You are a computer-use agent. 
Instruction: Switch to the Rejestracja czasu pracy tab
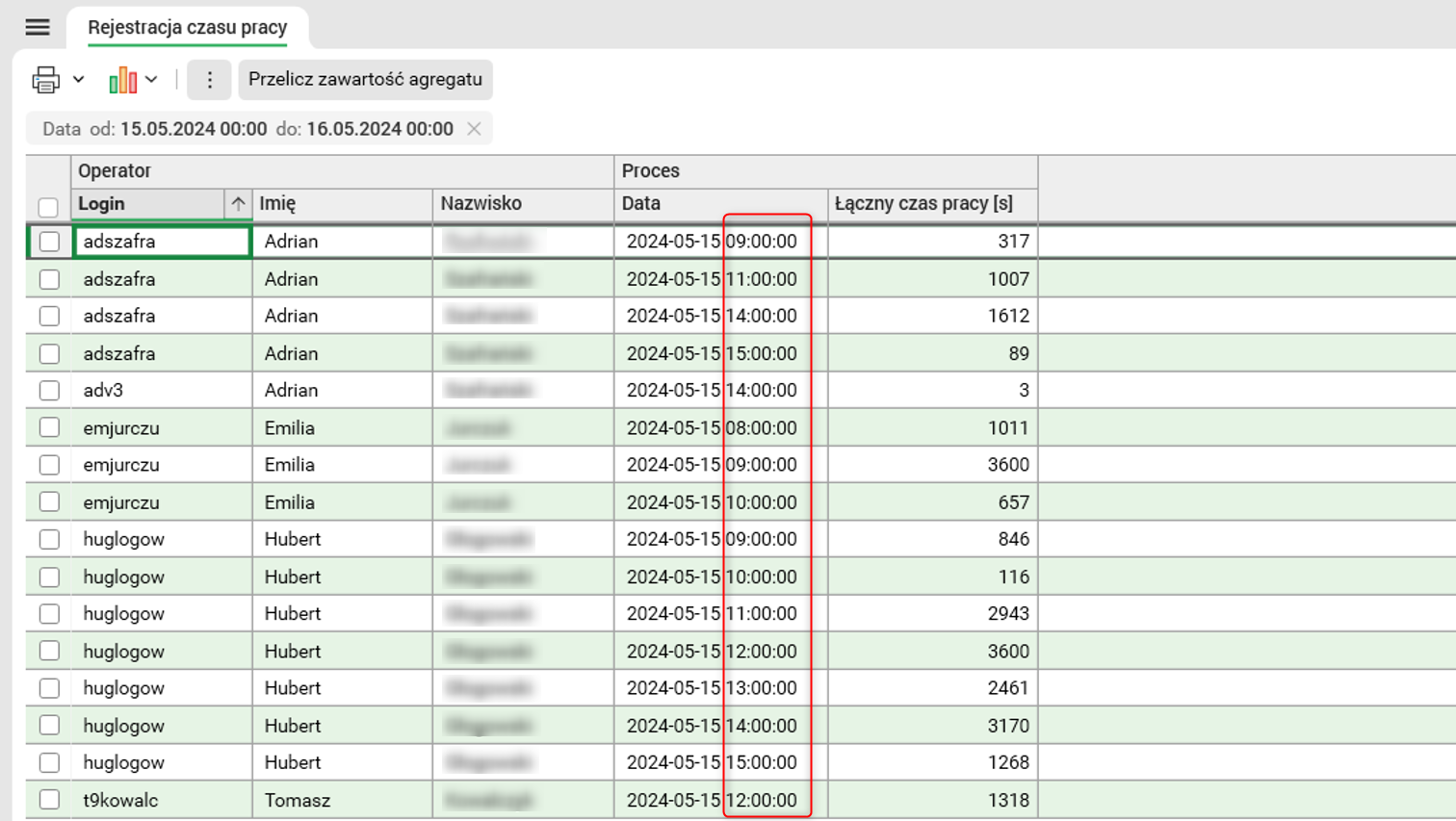[x=188, y=27]
